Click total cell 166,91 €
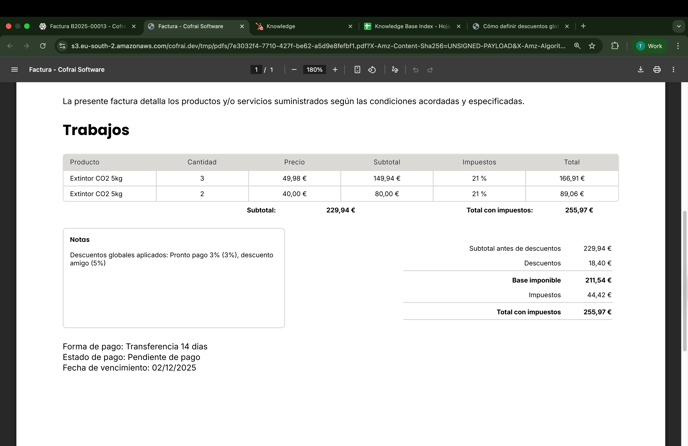This screenshot has height=446, width=688. (x=572, y=178)
